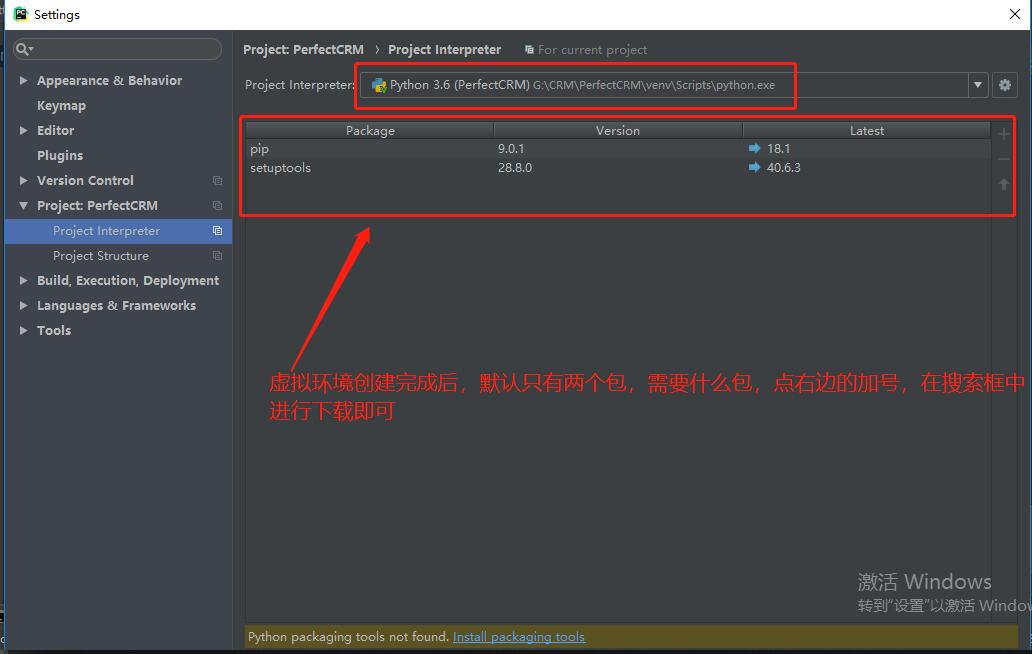Open the Python 3.6 (PerfectCRM) interpreter combo box
The image size is (1032, 654).
(x=674, y=85)
